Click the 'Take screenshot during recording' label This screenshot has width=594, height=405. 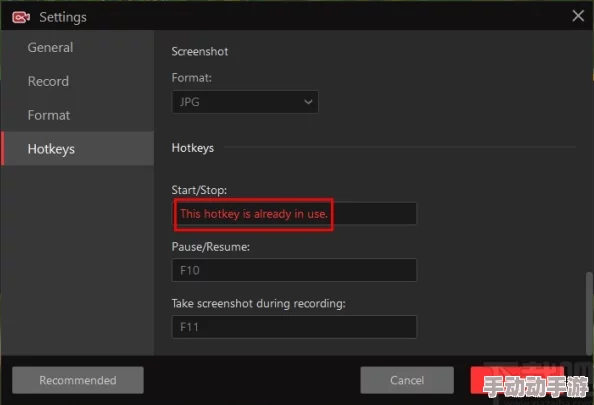(x=258, y=303)
